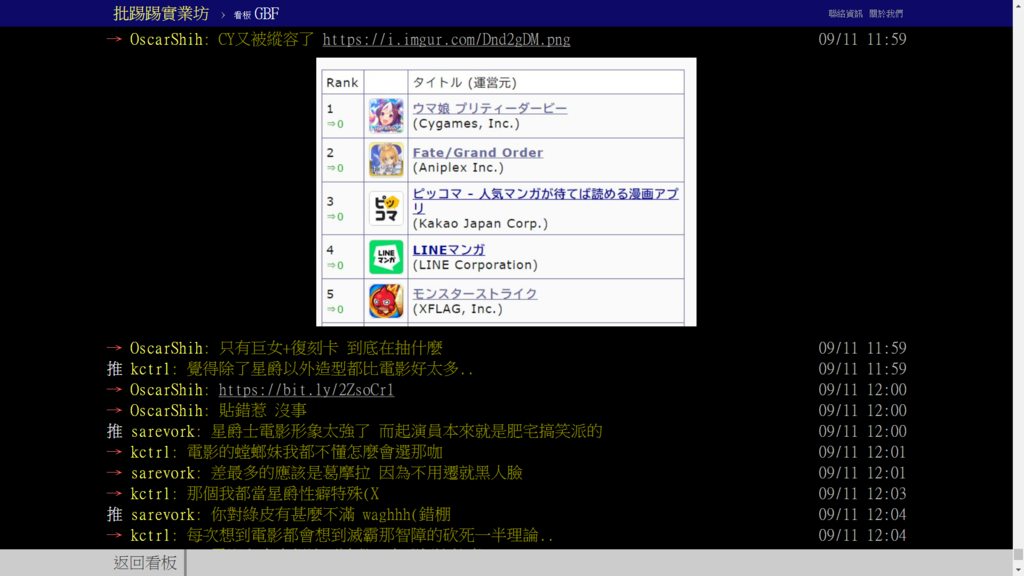Click the green LINE Manga app icon

pos(386,257)
